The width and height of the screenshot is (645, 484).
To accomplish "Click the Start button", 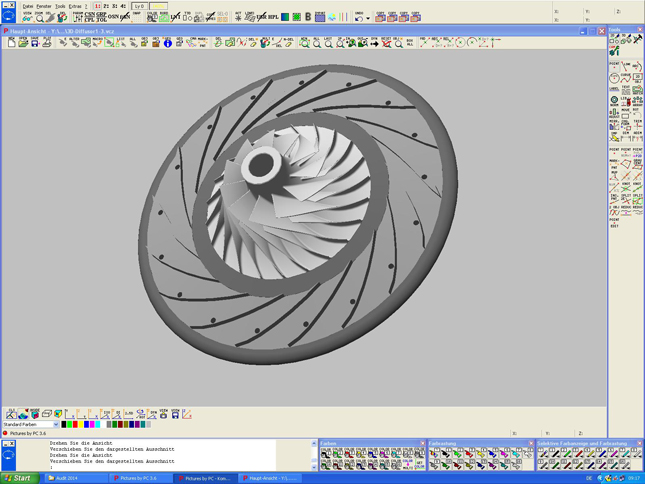I will (x=18, y=478).
